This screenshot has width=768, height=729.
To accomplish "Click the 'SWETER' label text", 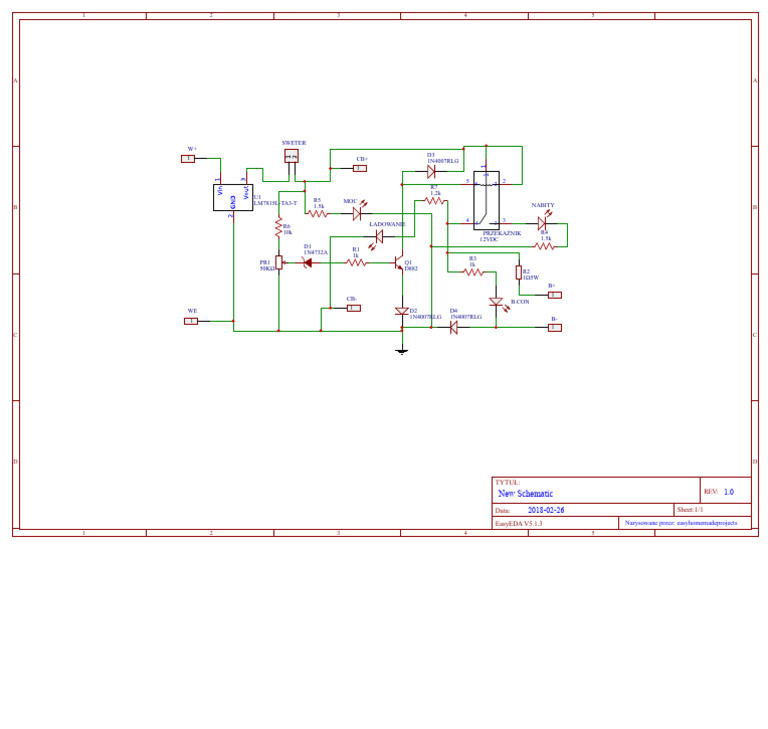I will point(294,143).
